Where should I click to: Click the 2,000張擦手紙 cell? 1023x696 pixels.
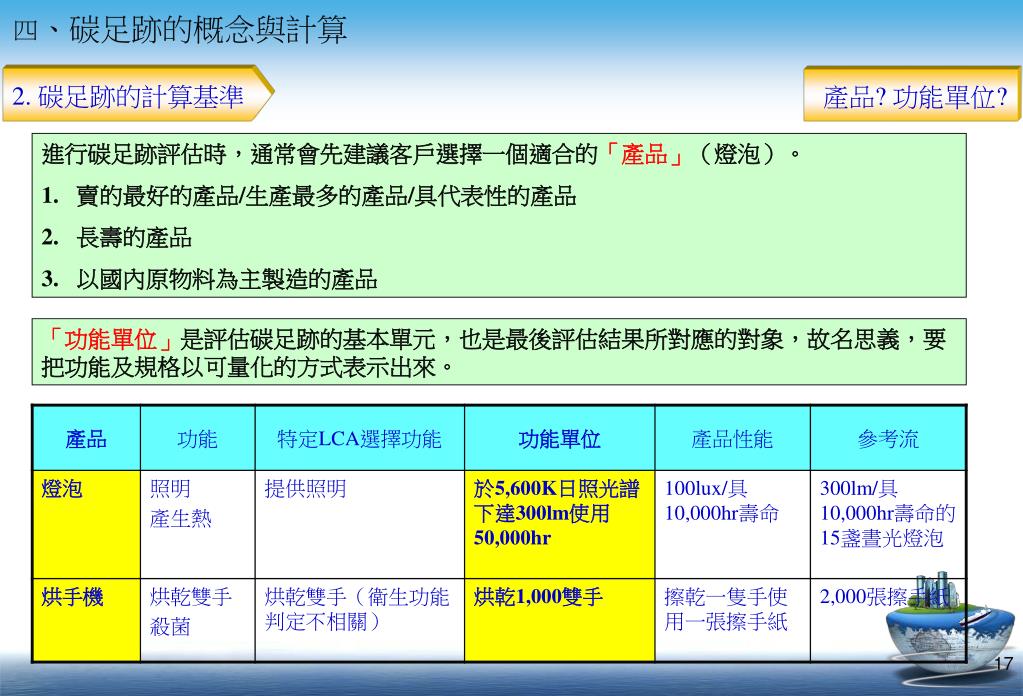(x=888, y=620)
